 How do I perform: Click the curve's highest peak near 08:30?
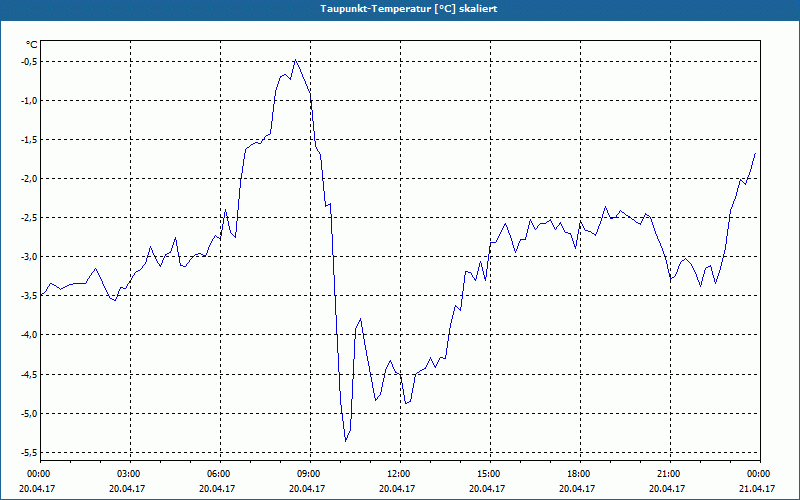pos(295,60)
